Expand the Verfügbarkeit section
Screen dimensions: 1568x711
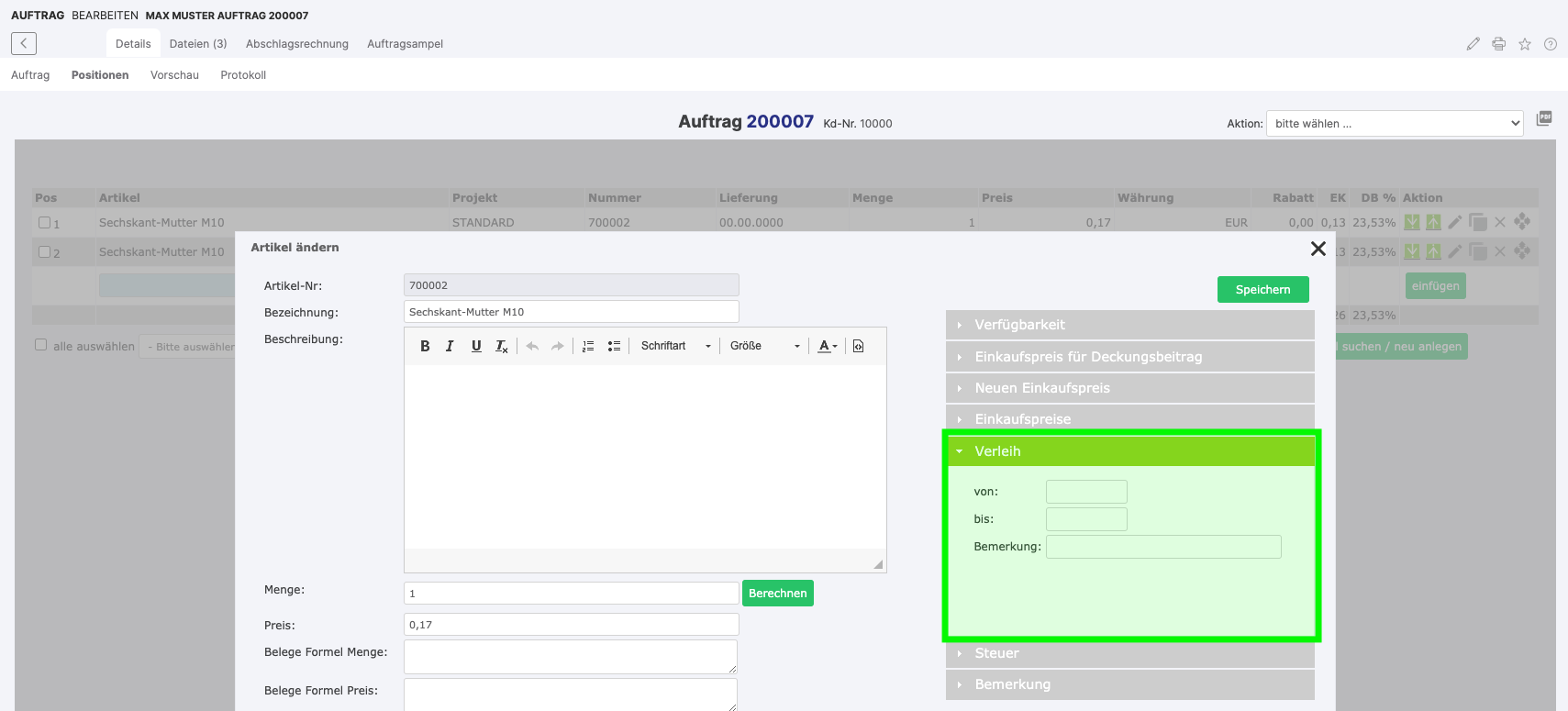[x=1130, y=325]
